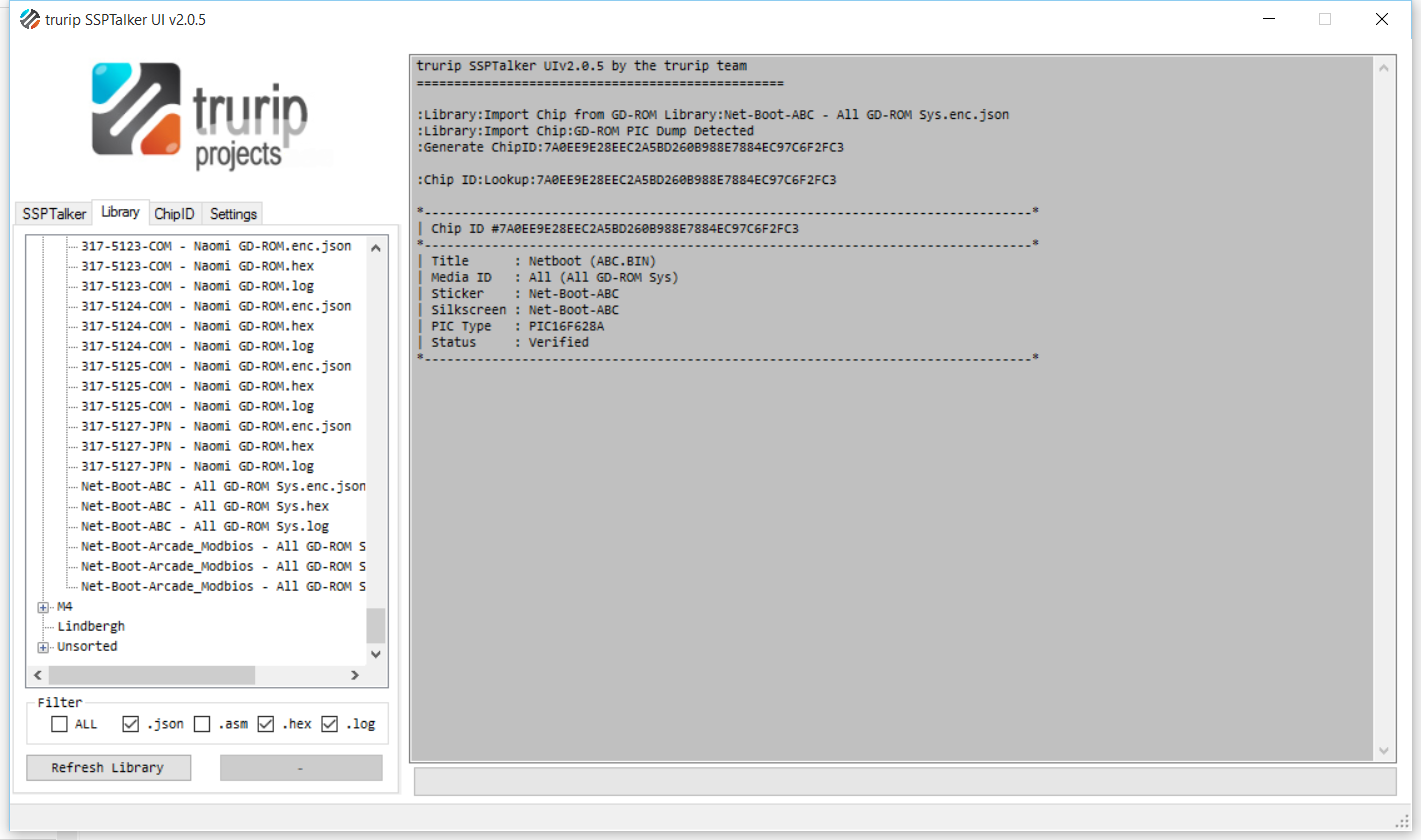Click the Refresh Library button
1421x840 pixels.
[x=107, y=767]
